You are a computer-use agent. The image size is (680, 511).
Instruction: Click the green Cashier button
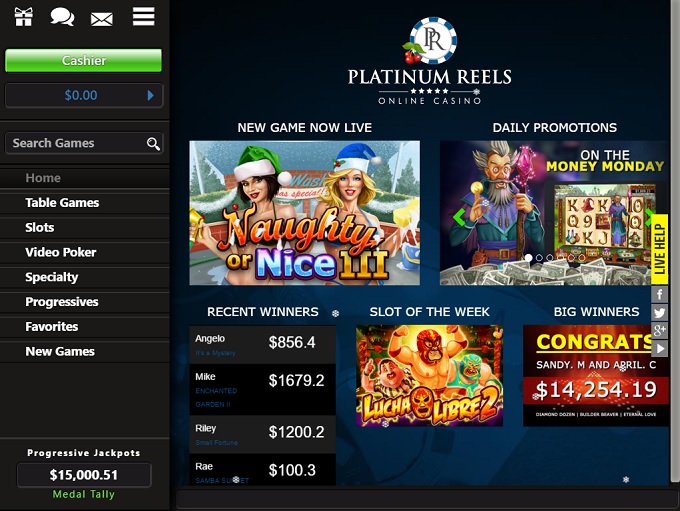(83, 60)
